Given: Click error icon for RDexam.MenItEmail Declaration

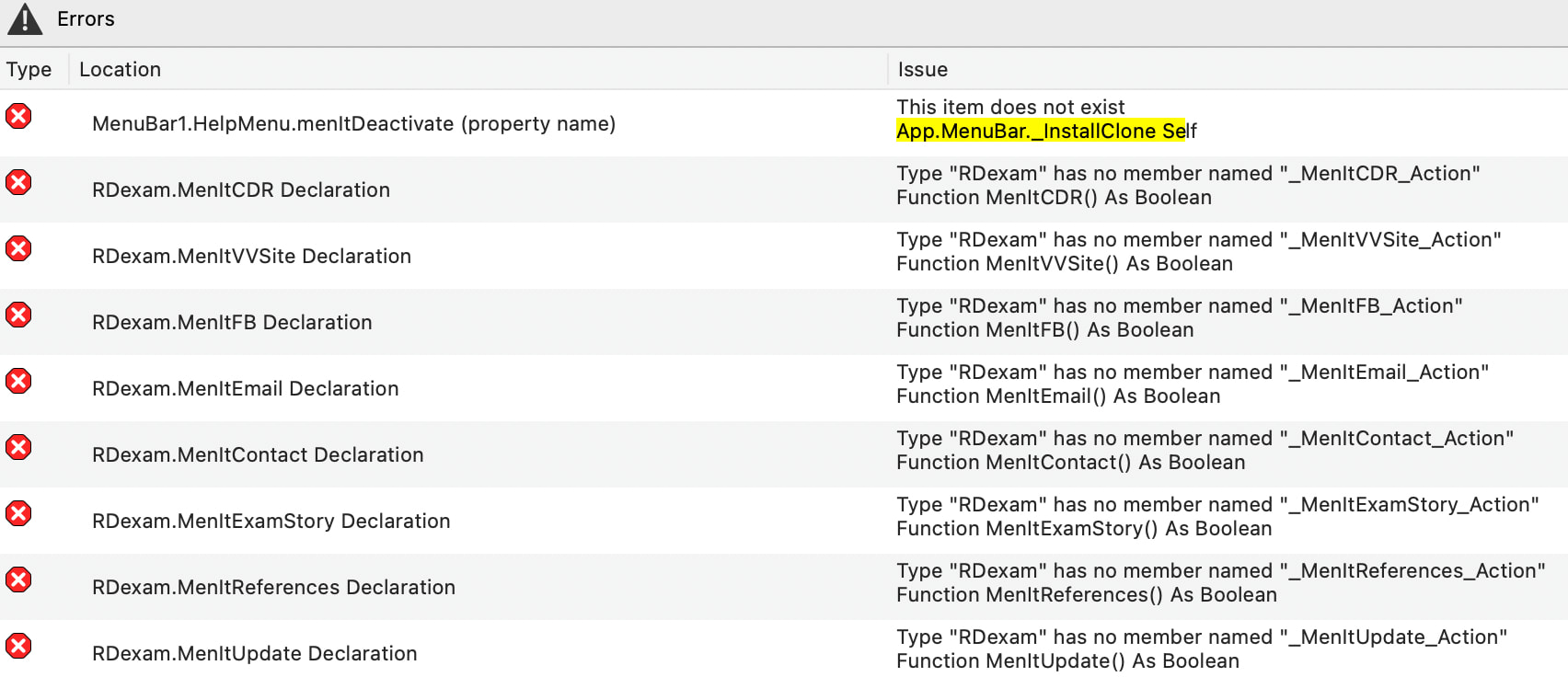Looking at the screenshot, I should click(18, 381).
